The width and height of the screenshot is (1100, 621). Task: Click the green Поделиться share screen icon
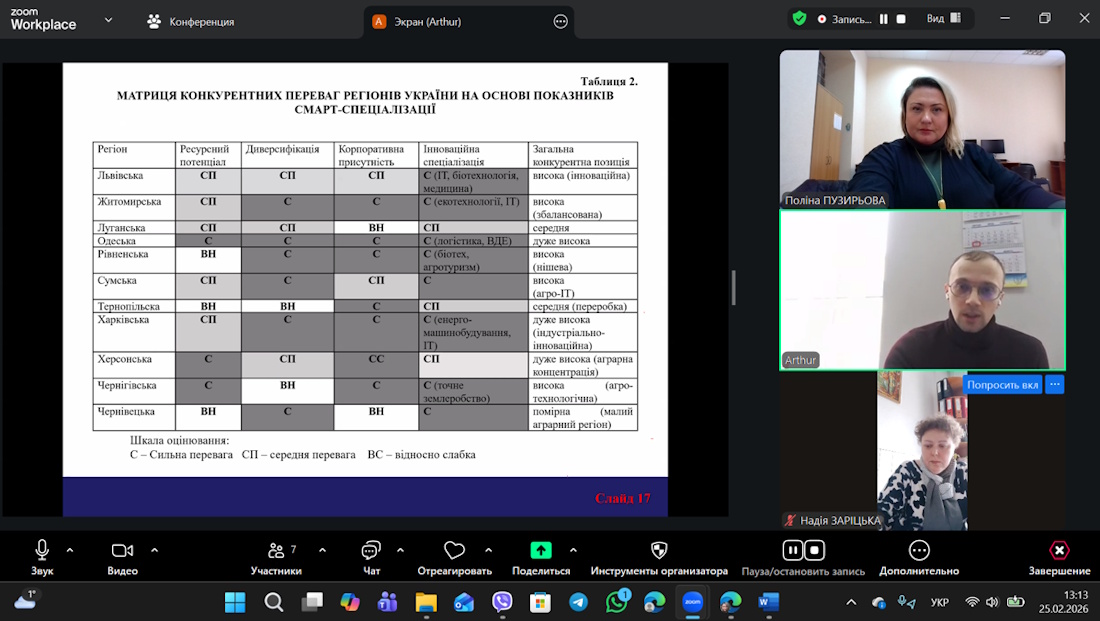tap(540, 551)
